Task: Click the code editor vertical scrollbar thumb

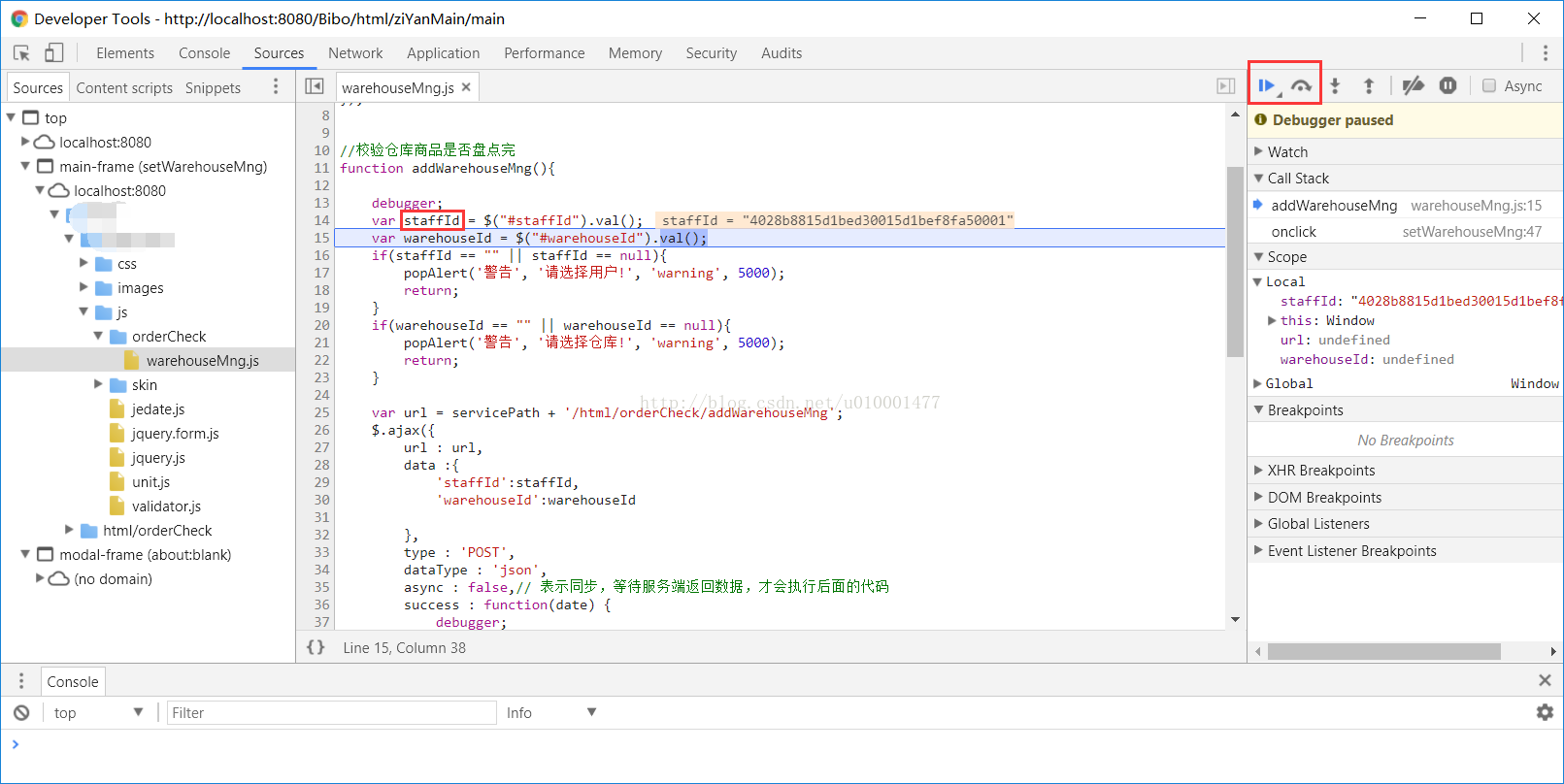Action: coord(1235,262)
